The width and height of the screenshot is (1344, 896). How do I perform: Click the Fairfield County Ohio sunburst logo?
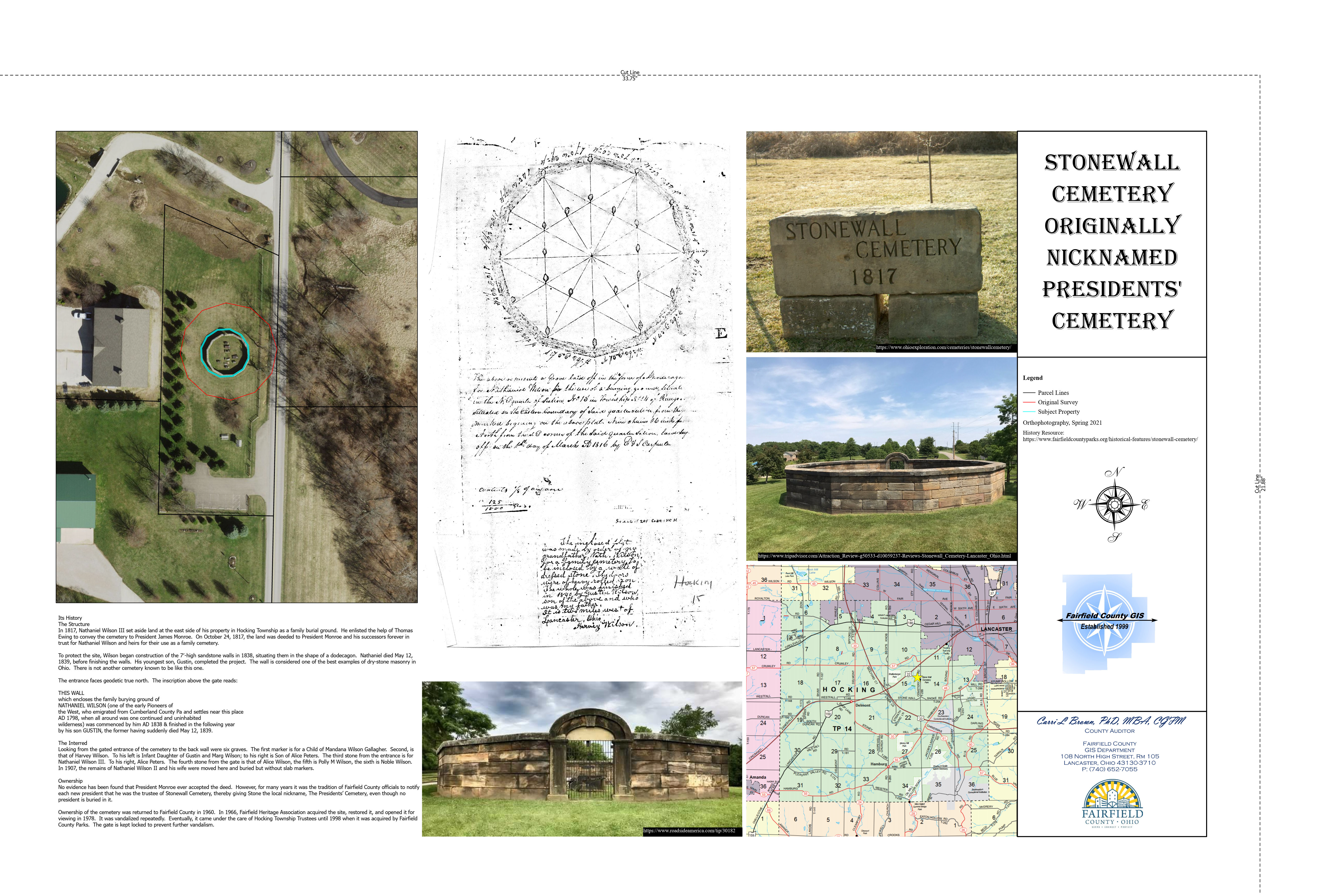tap(1112, 803)
